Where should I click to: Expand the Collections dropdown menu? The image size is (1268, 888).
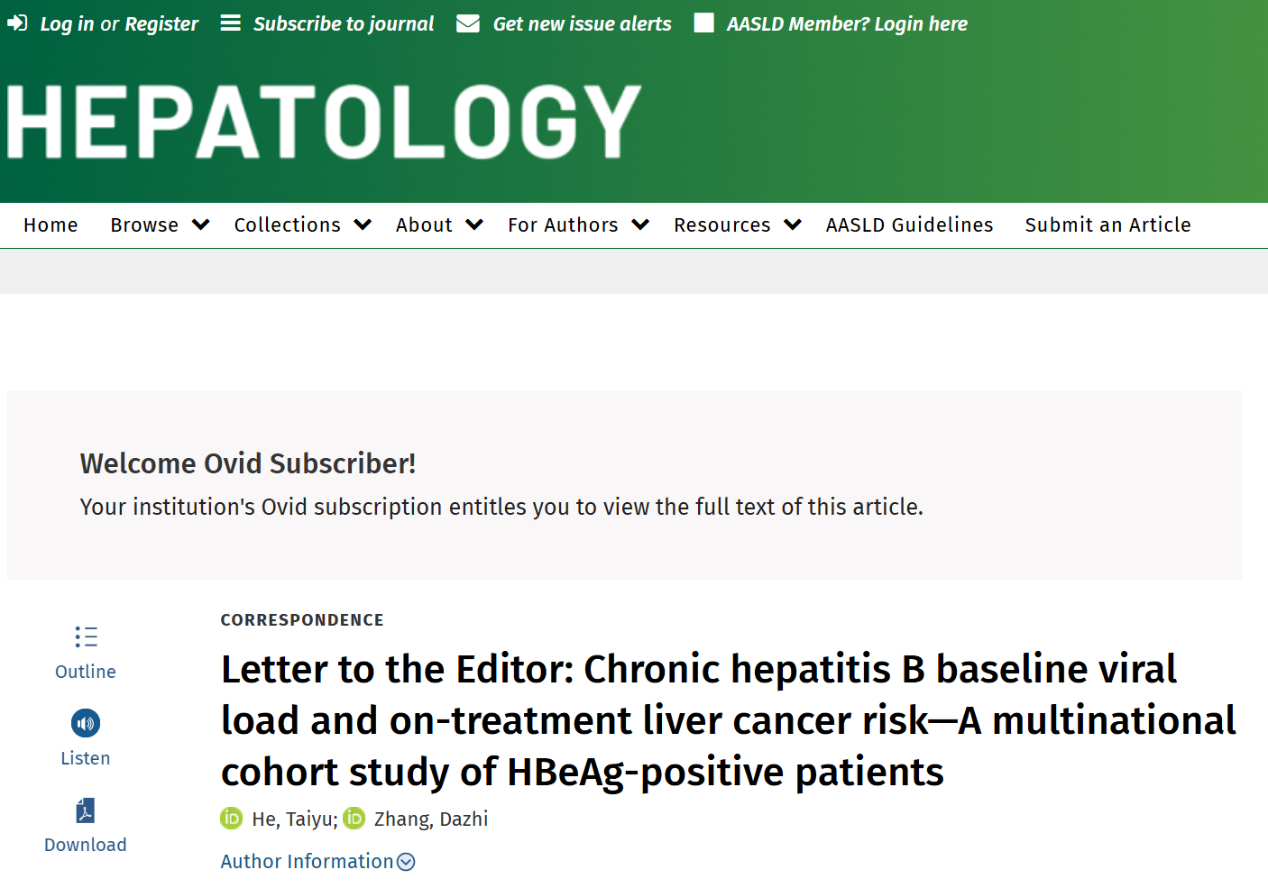303,225
